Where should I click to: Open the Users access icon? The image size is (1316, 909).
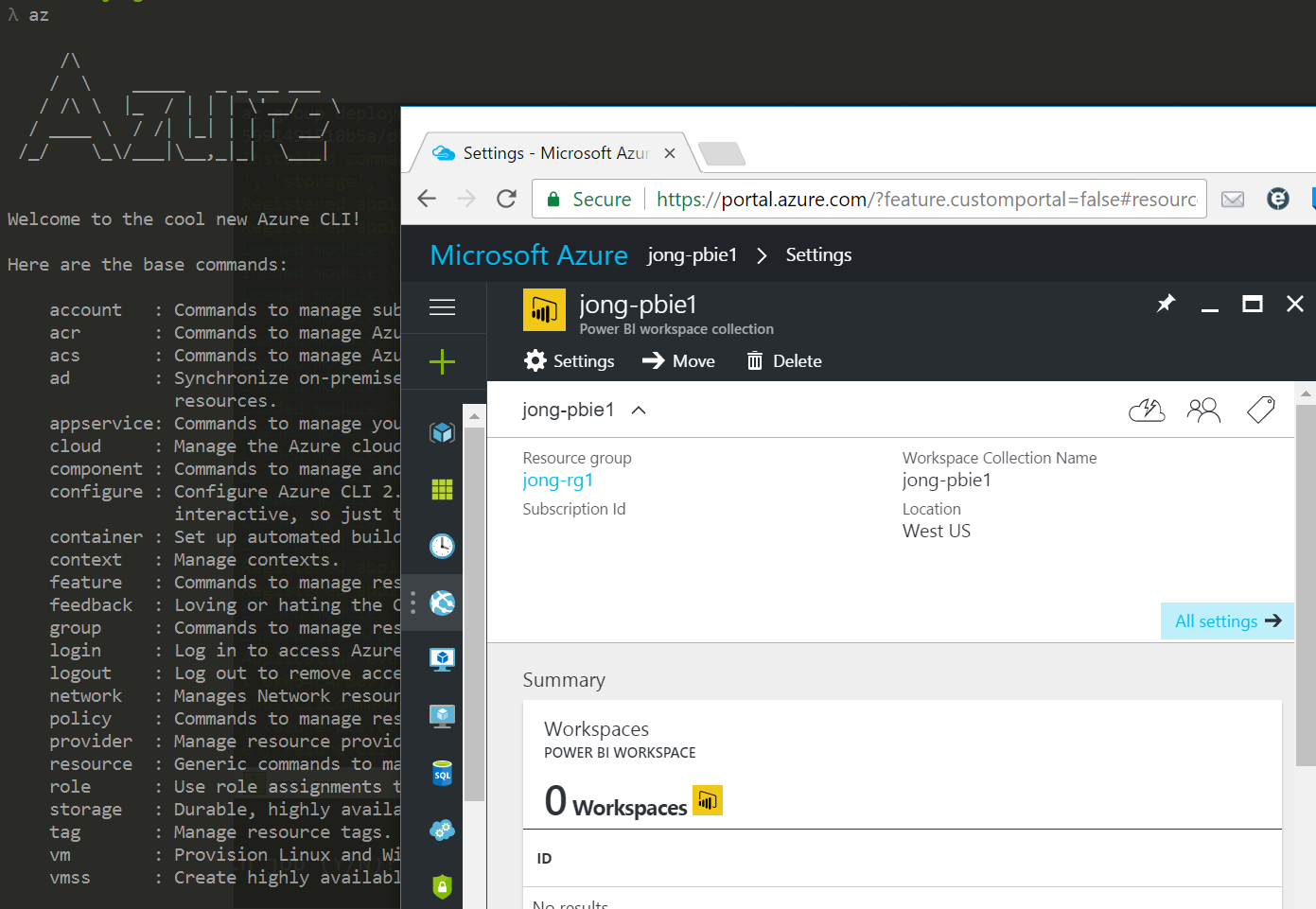tap(1203, 410)
